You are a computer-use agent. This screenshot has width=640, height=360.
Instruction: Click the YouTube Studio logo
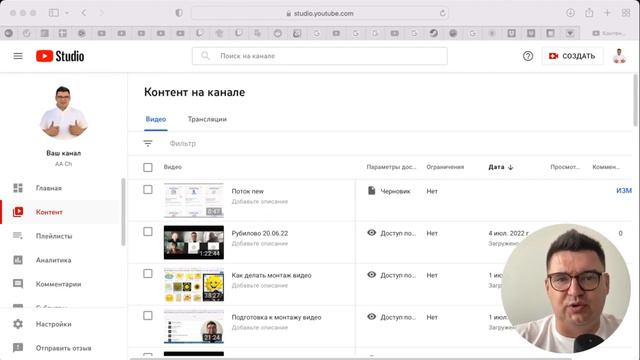tap(60, 56)
